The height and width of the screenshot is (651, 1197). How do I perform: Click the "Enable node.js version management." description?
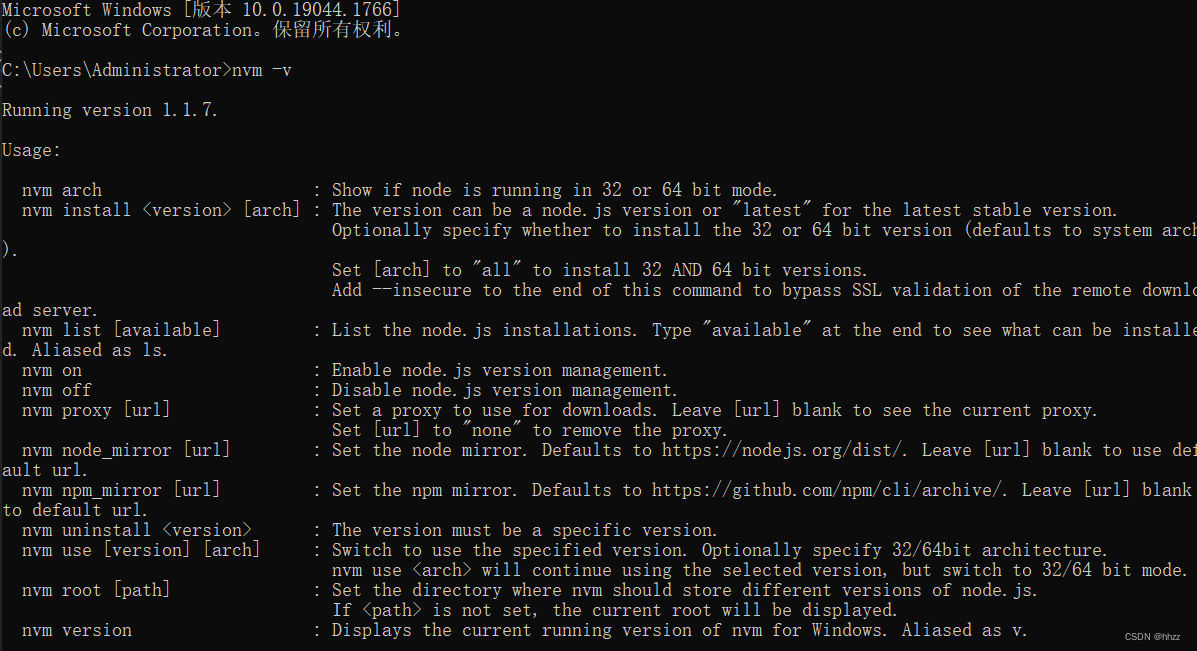(500, 370)
